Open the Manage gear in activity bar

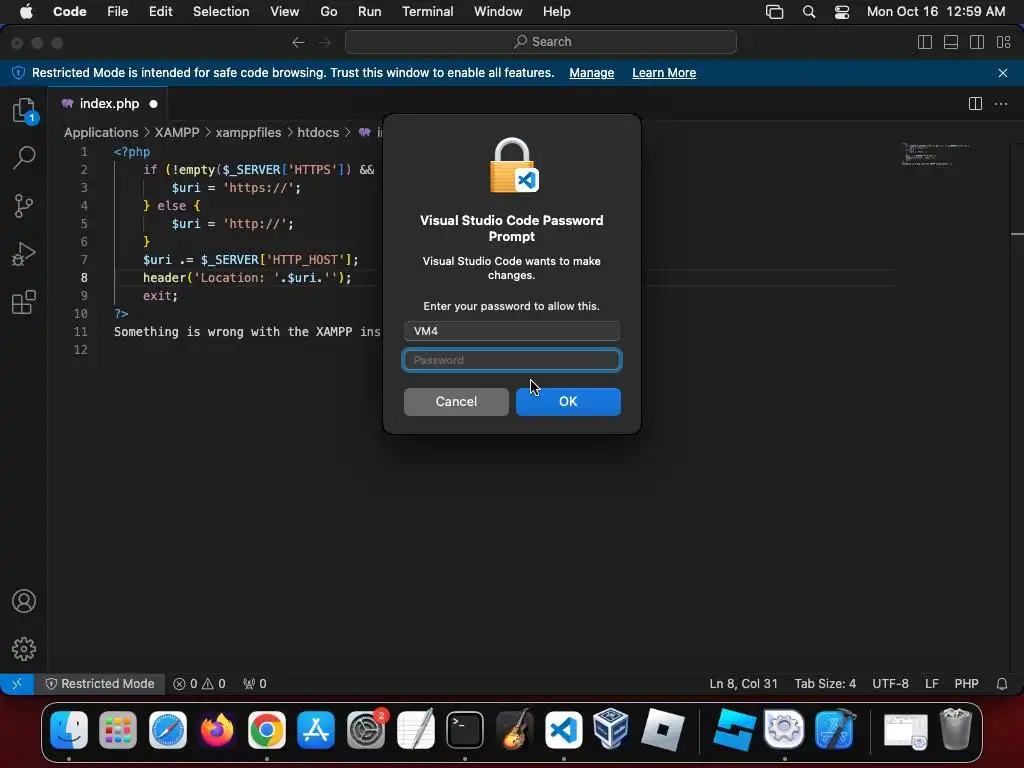[x=24, y=649]
